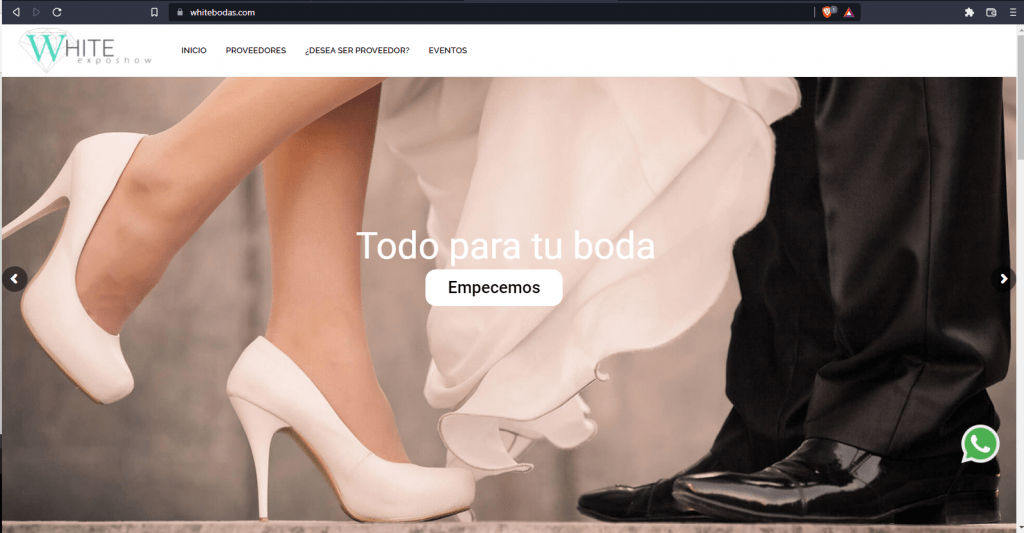Open the INICIO menu item

[x=194, y=50]
